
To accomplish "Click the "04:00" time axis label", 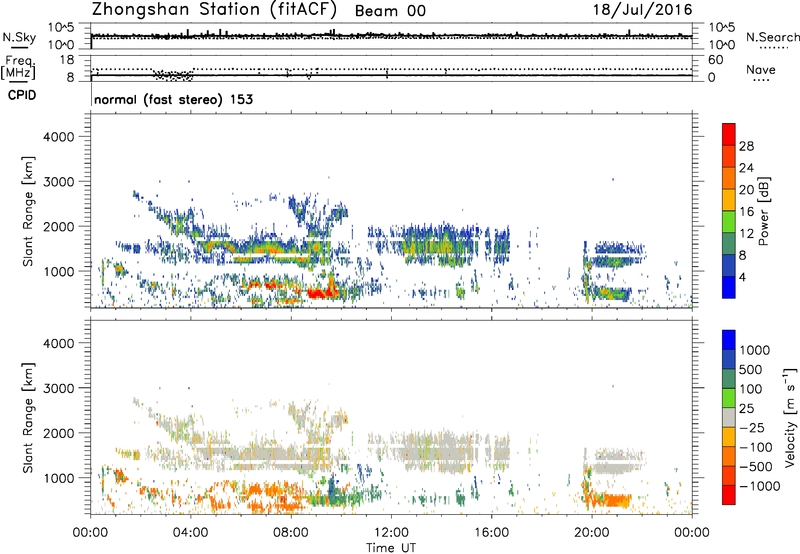I will pyautogui.click(x=191, y=532).
